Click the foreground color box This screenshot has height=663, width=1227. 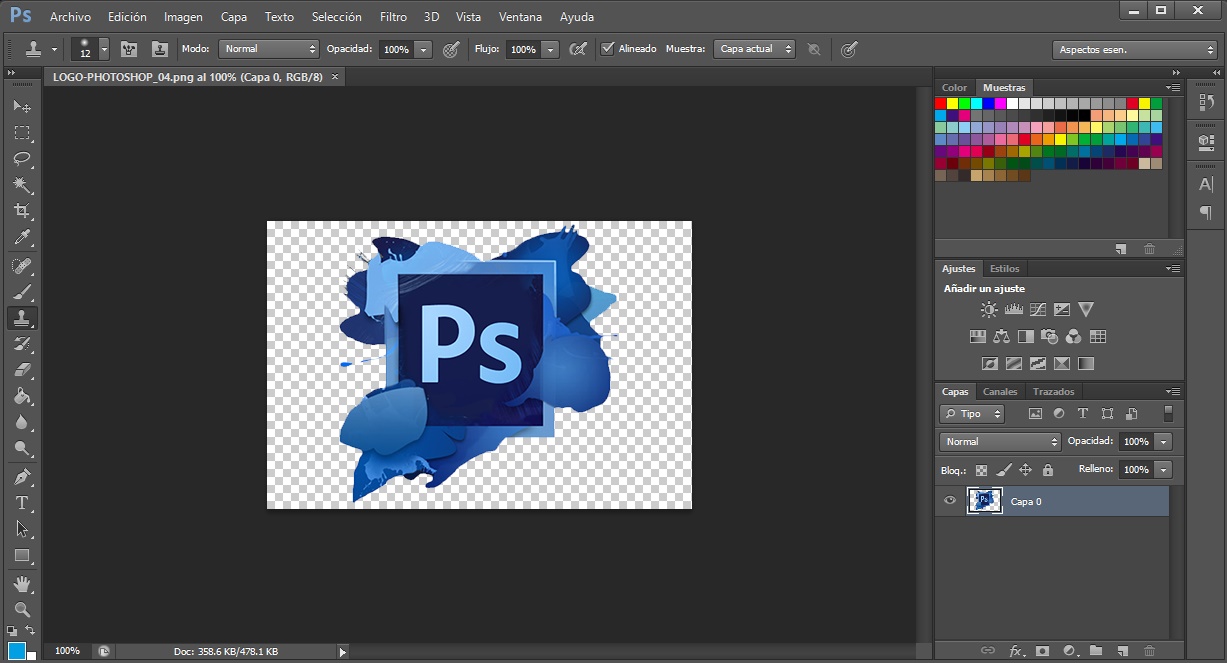(16, 651)
